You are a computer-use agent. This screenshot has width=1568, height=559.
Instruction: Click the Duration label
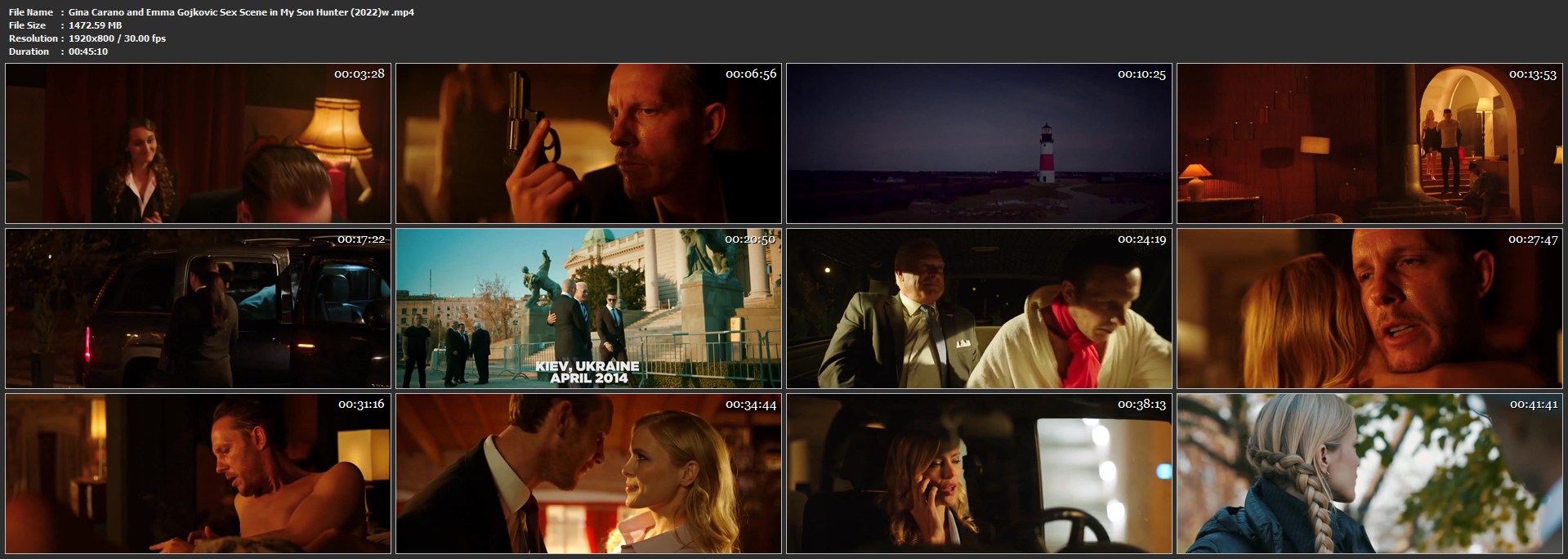point(29,51)
